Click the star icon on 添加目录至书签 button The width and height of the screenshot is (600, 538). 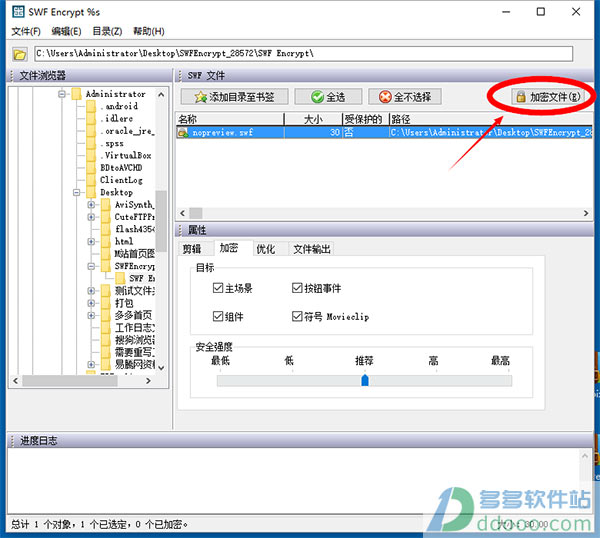click(x=201, y=97)
